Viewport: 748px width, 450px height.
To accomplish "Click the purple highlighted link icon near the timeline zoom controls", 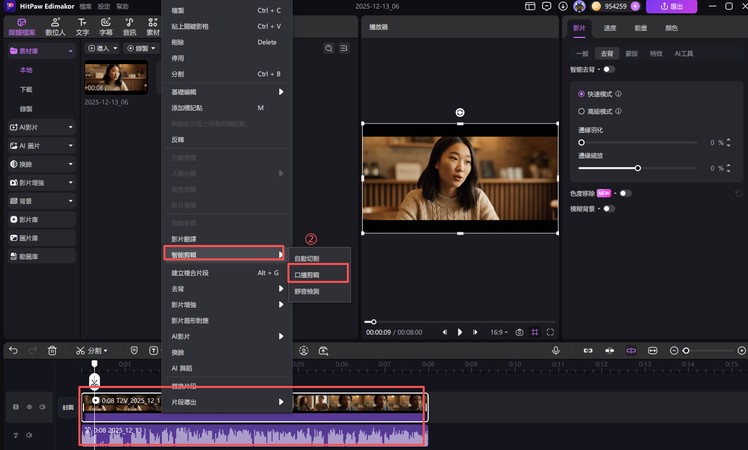I will click(631, 351).
